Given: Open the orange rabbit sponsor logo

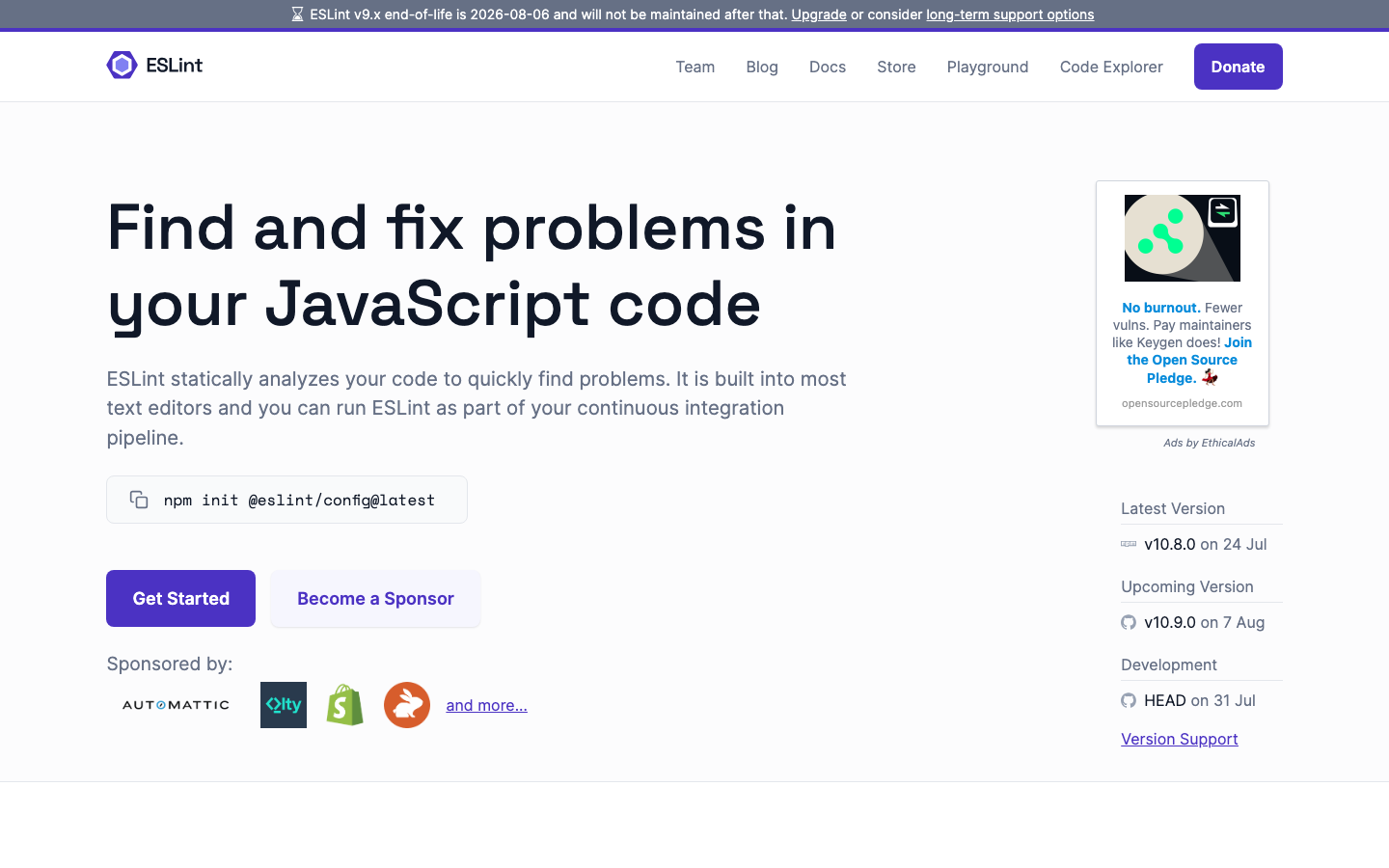Looking at the screenshot, I should coord(407,705).
